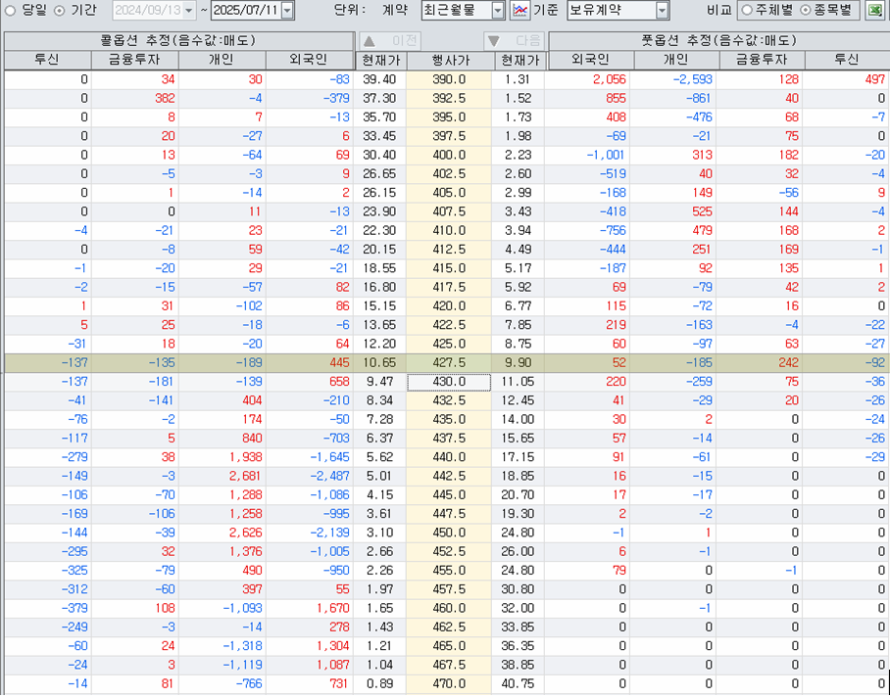The height and width of the screenshot is (697, 890).
Task: Open the end date 2025/07/11 picker
Action: pos(288,11)
